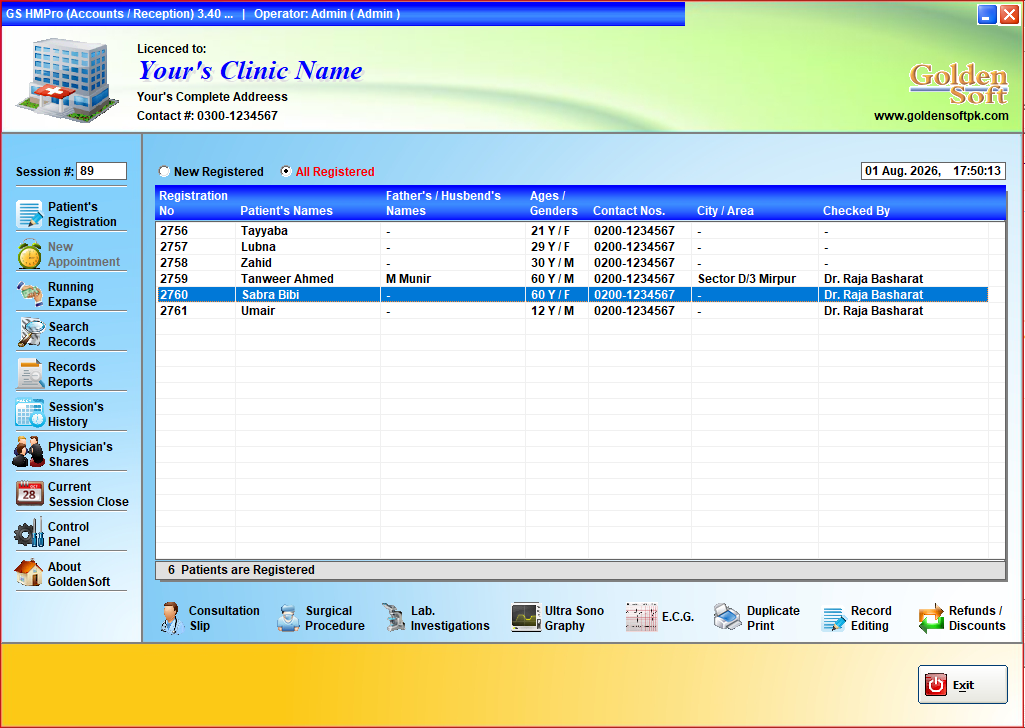This screenshot has height=728, width=1025.
Task: Open the Records Reports menu label
Action: pos(71,374)
